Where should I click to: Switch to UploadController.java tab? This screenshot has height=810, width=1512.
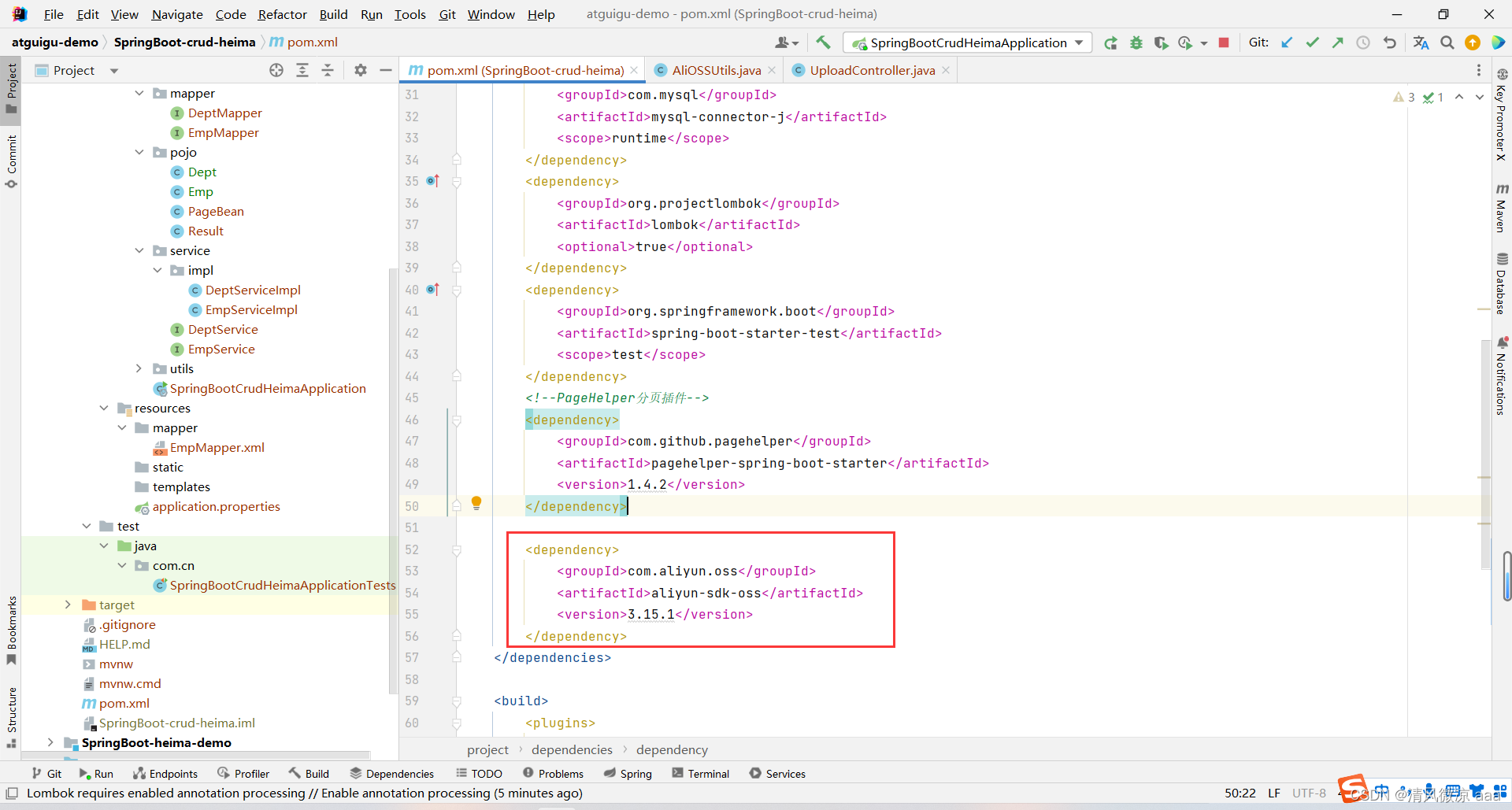click(872, 70)
